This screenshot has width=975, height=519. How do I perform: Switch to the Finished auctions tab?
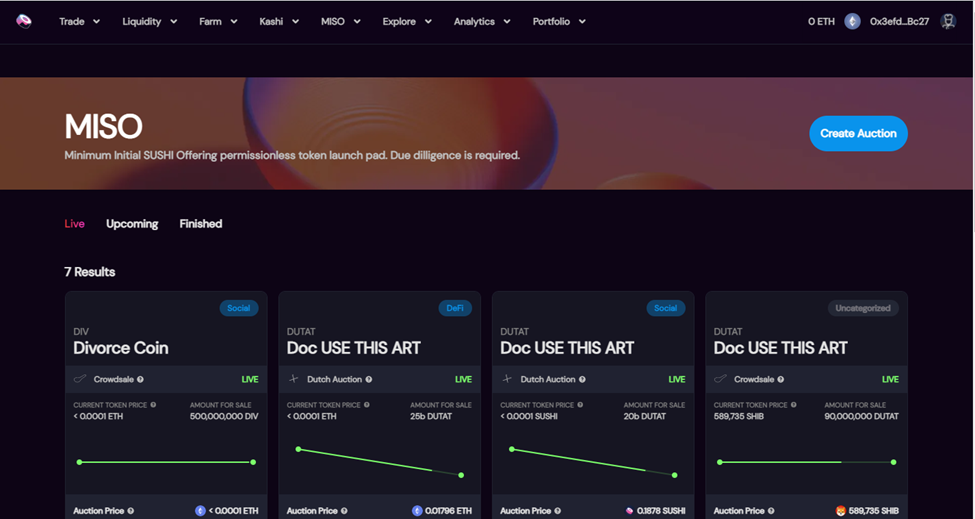pyautogui.click(x=201, y=224)
